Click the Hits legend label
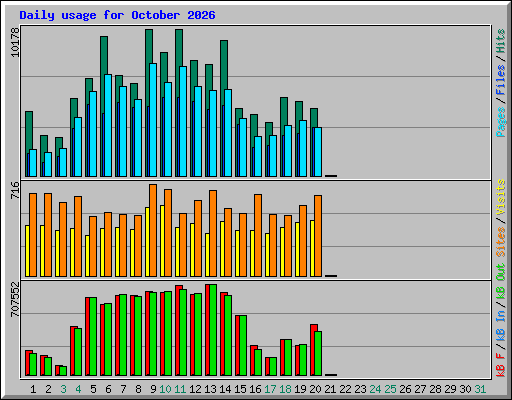This screenshot has height=400, width=512. [x=500, y=41]
